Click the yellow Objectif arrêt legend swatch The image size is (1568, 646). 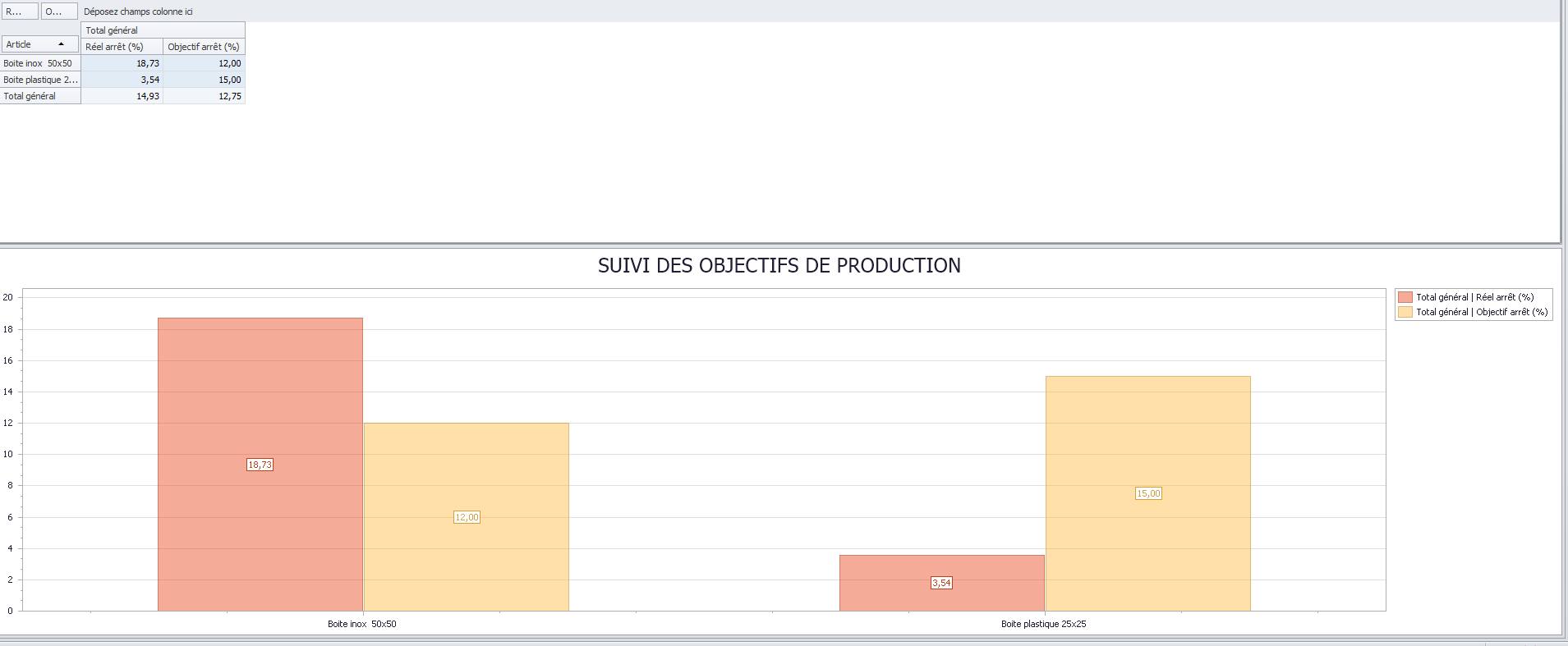(1405, 312)
